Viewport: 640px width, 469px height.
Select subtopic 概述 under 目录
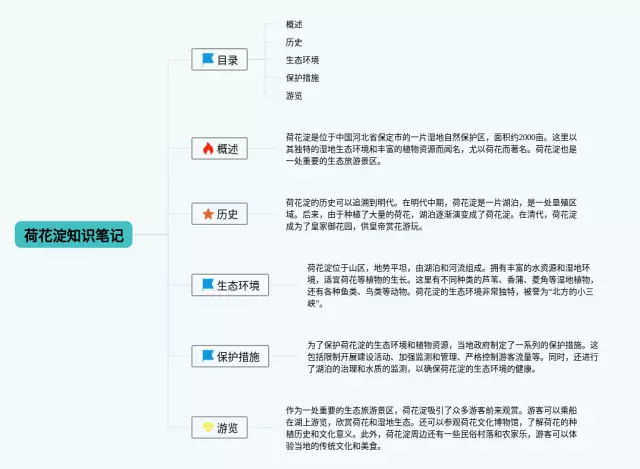coord(294,24)
